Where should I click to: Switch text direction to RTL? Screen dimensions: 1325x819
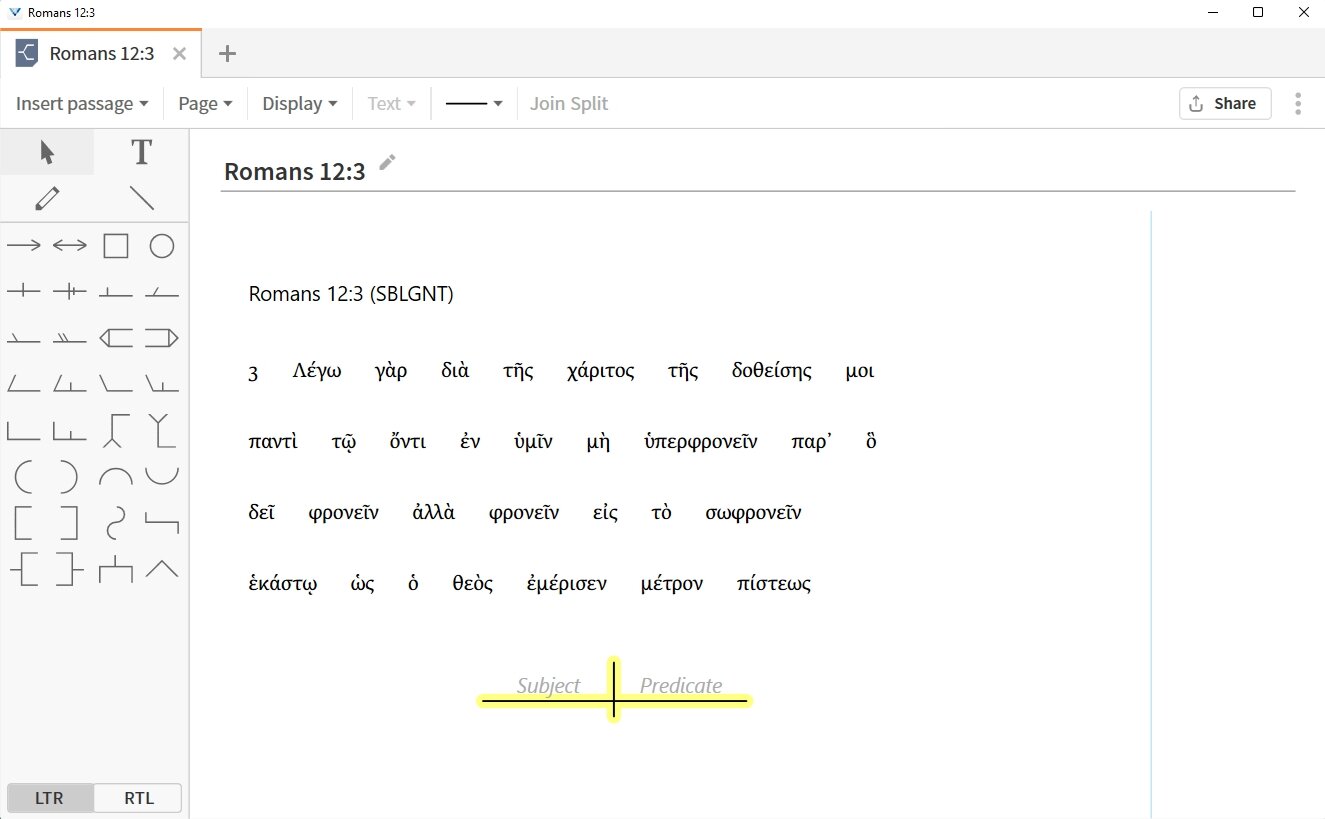coord(138,797)
